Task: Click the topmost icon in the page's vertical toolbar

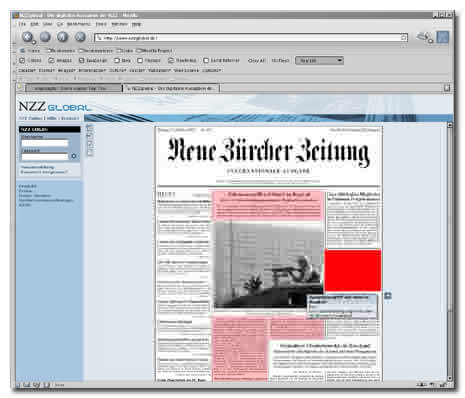Action: click(x=90, y=128)
